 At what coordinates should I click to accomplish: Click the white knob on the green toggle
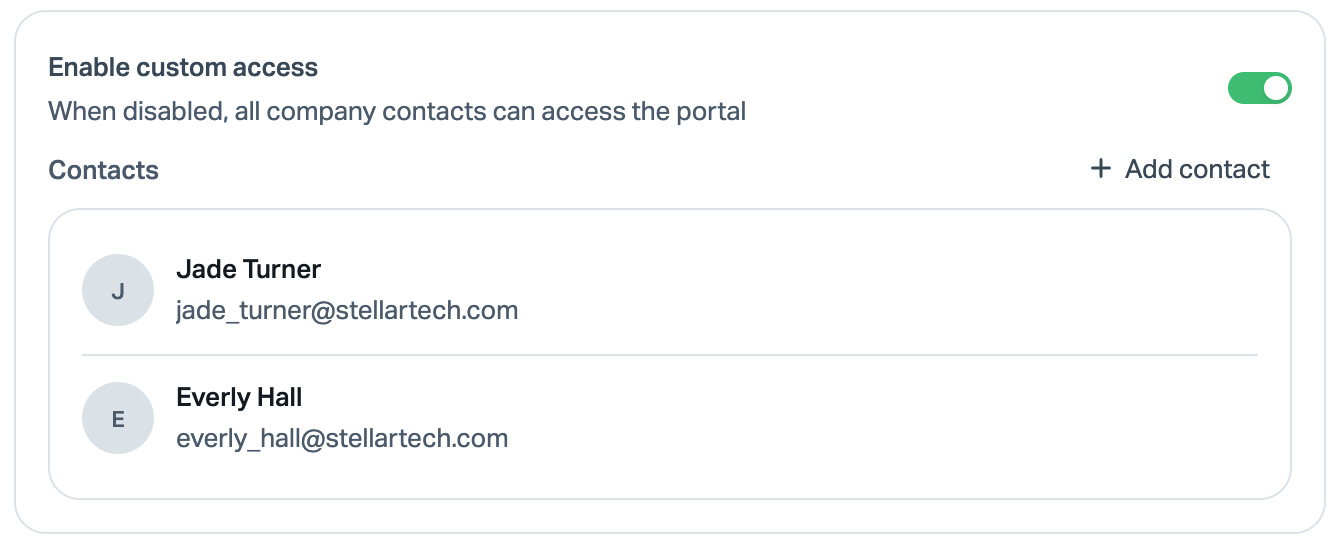coord(1275,88)
